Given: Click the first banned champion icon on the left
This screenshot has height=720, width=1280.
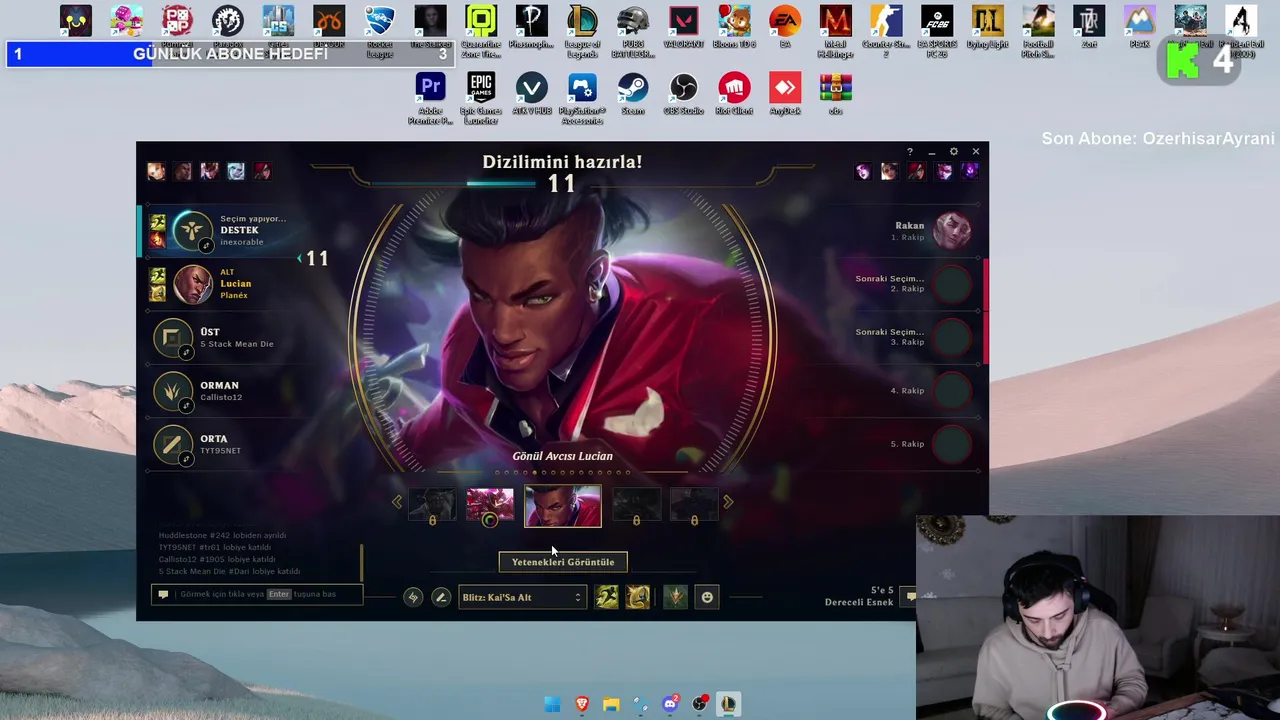Looking at the screenshot, I should [156, 171].
